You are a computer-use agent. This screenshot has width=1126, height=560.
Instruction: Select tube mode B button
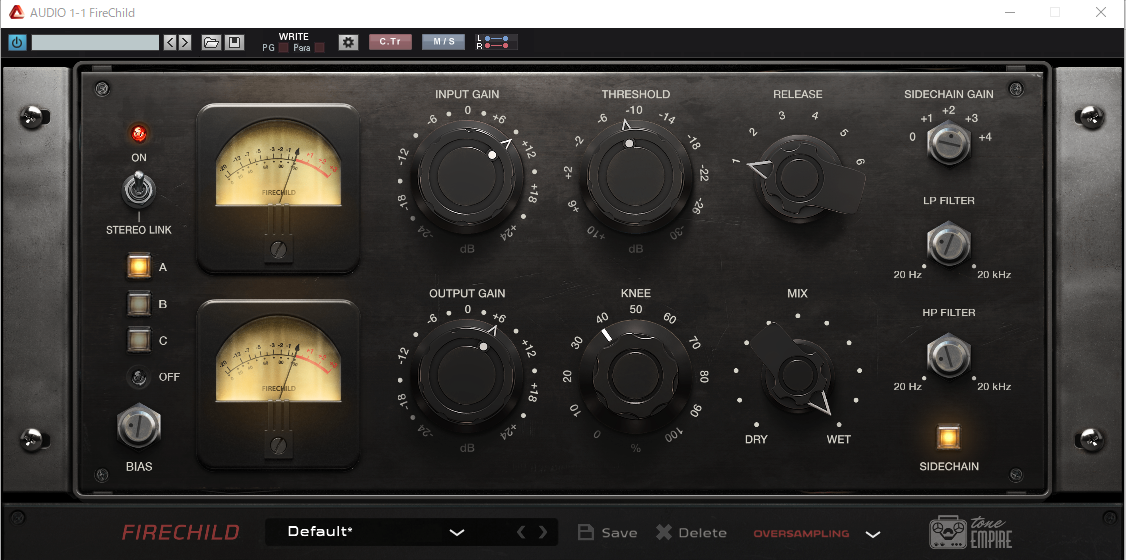(139, 304)
